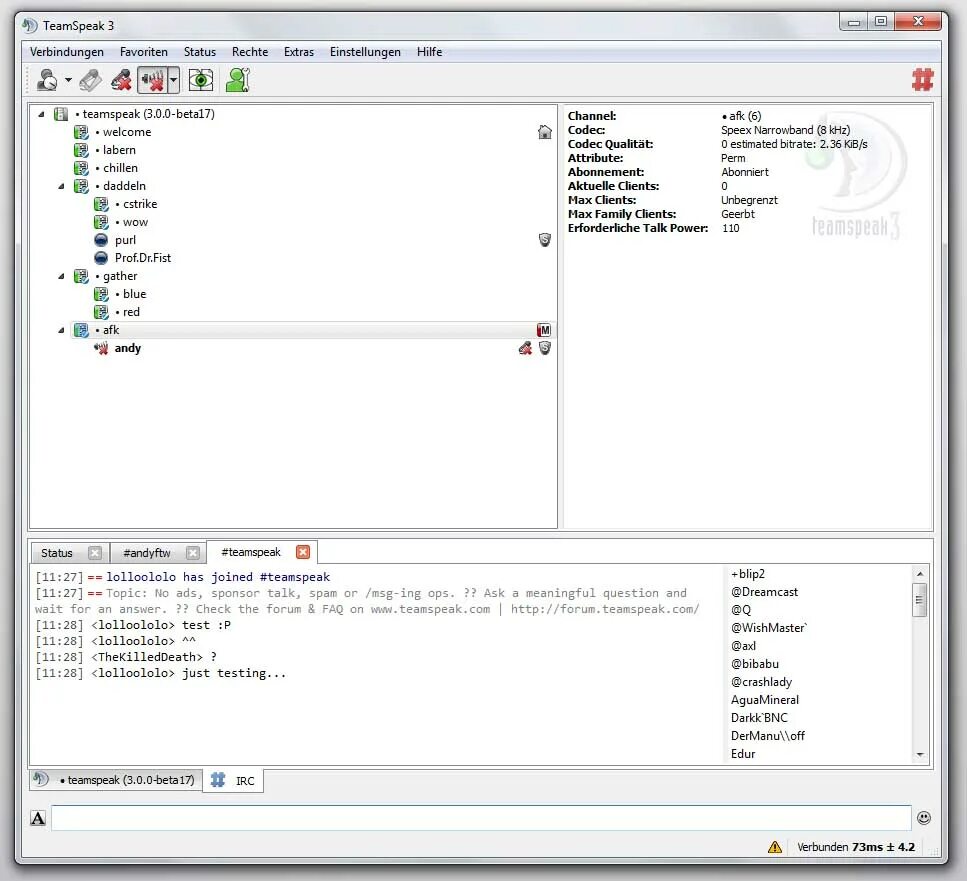Click the IRC user list scrollbar thumb
The width and height of the screenshot is (967, 881).
click(920, 600)
